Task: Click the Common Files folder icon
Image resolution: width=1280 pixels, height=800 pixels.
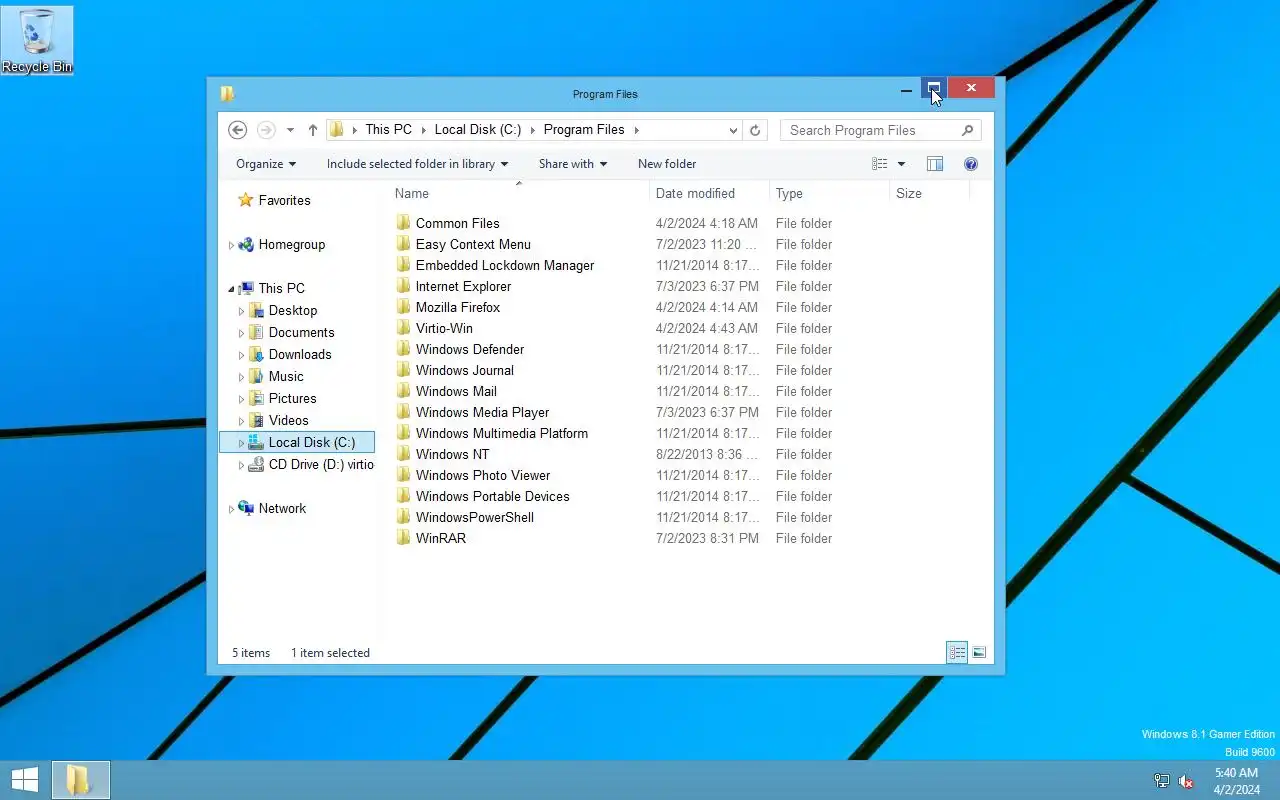Action: coord(404,222)
